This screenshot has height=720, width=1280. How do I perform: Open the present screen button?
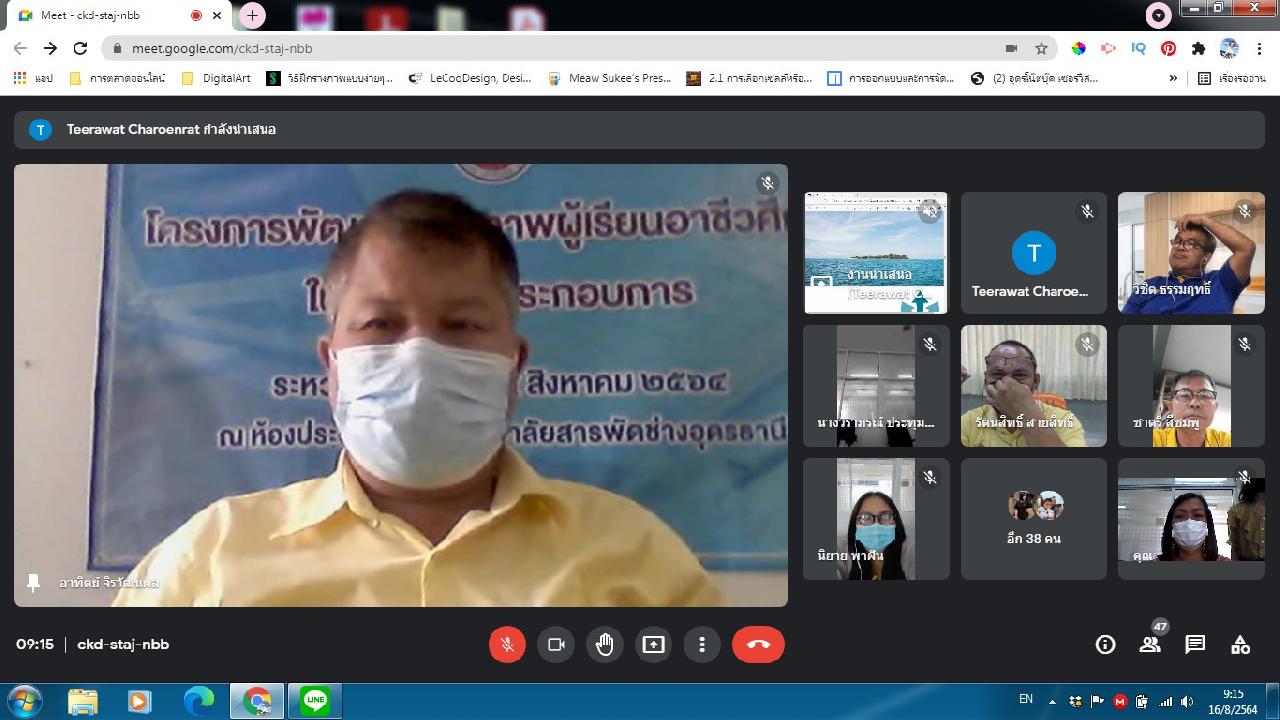point(653,644)
